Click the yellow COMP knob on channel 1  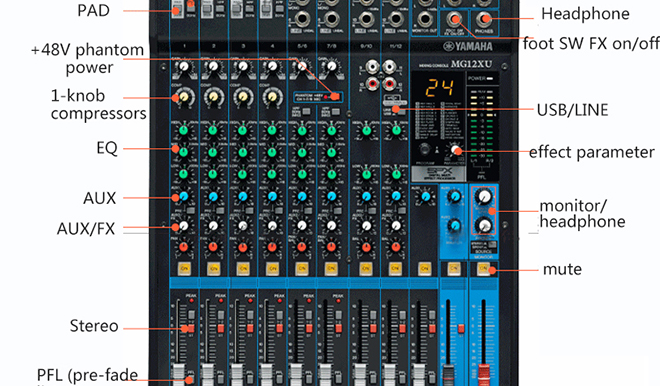pyautogui.click(x=184, y=97)
